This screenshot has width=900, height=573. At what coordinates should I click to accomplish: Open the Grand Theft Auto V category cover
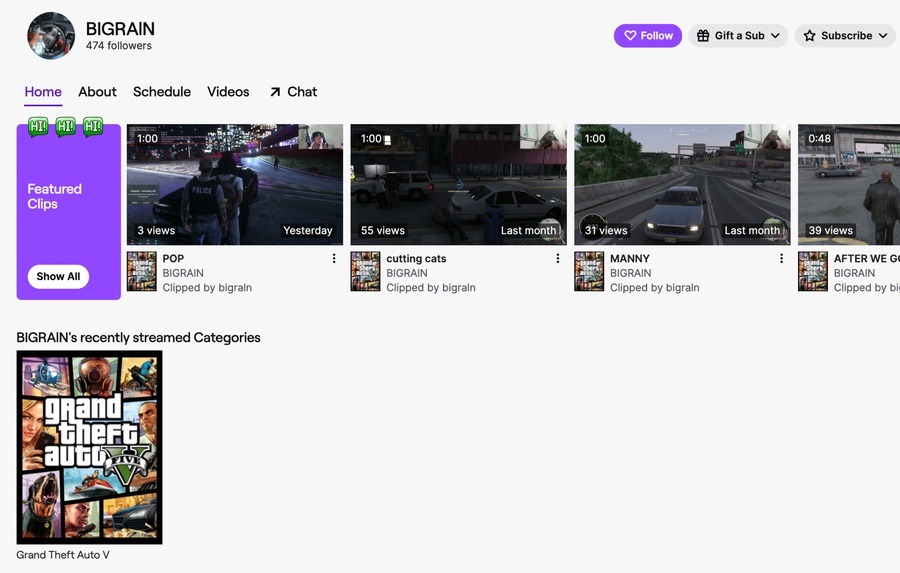(x=89, y=447)
